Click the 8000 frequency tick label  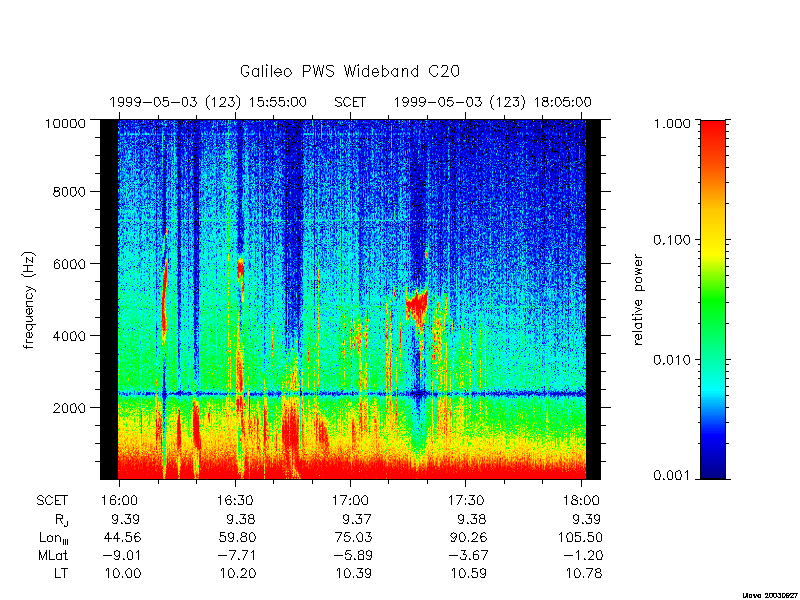click(70, 192)
